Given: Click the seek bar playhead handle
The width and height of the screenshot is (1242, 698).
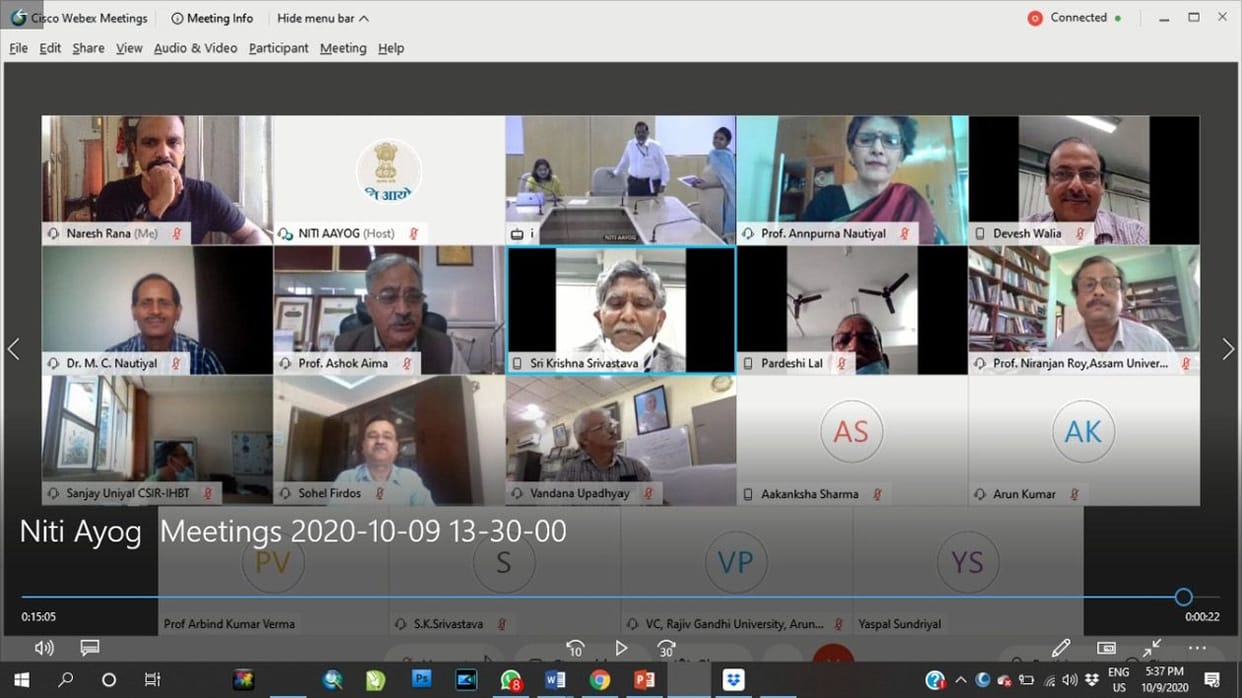Looking at the screenshot, I should [1183, 597].
